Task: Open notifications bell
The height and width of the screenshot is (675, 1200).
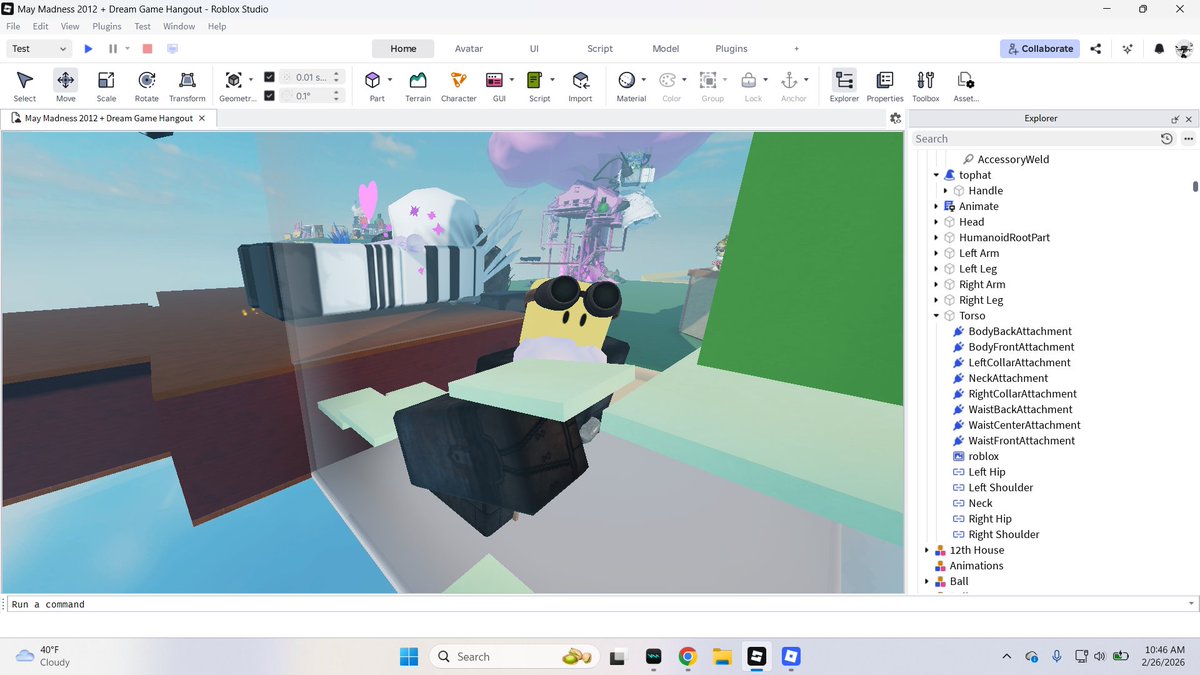Action: click(x=1159, y=48)
